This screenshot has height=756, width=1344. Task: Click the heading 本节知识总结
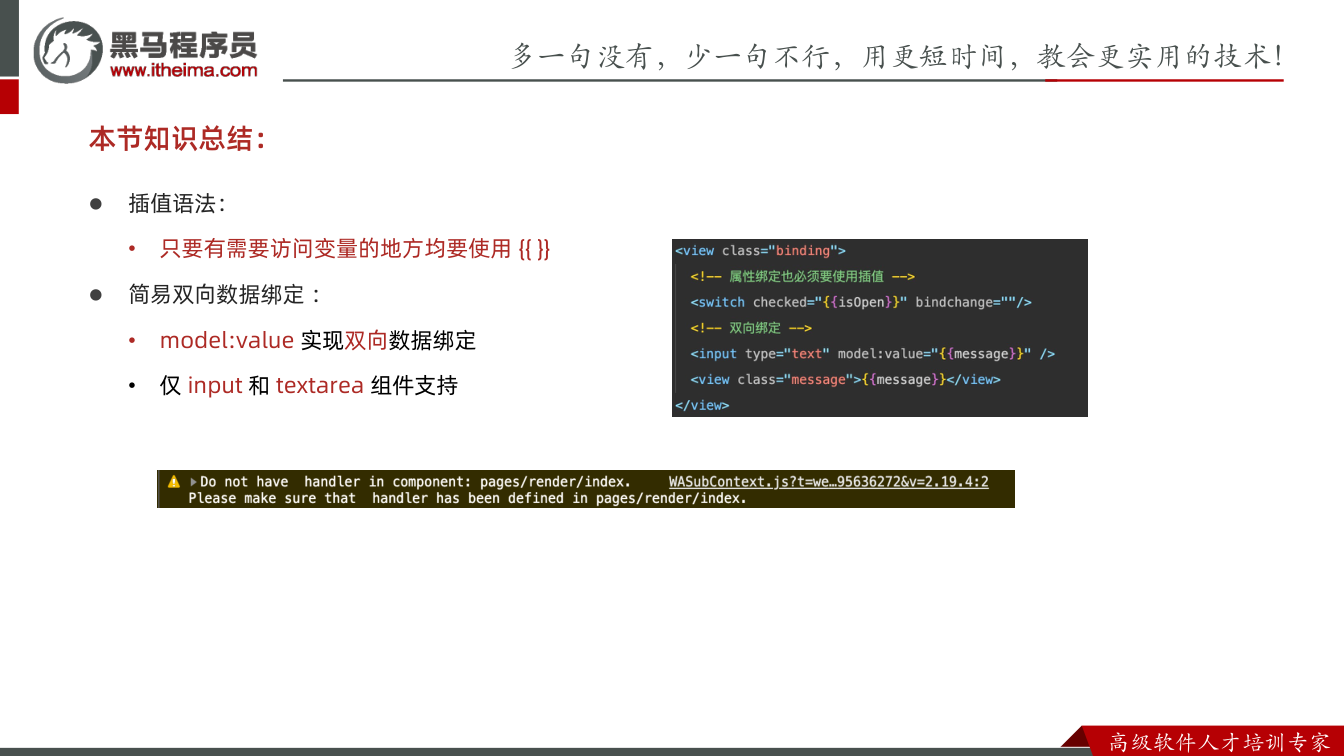coord(177,139)
